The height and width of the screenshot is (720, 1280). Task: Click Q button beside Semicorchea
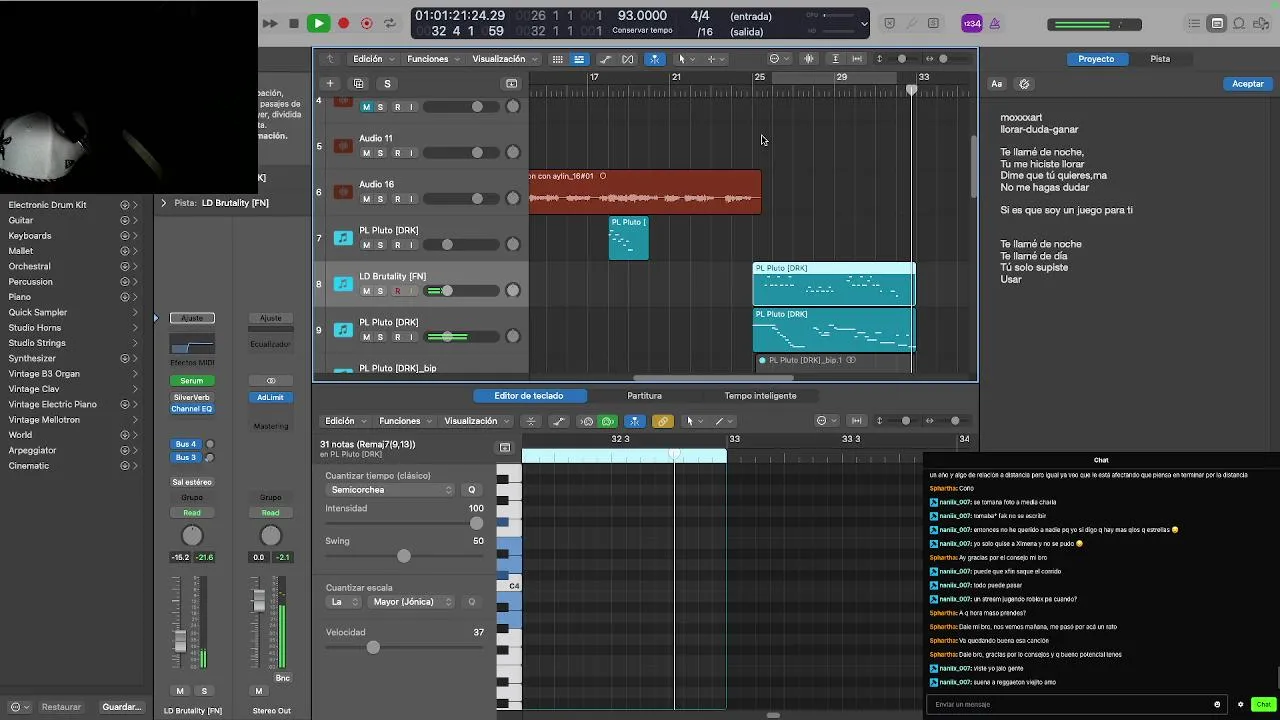472,490
